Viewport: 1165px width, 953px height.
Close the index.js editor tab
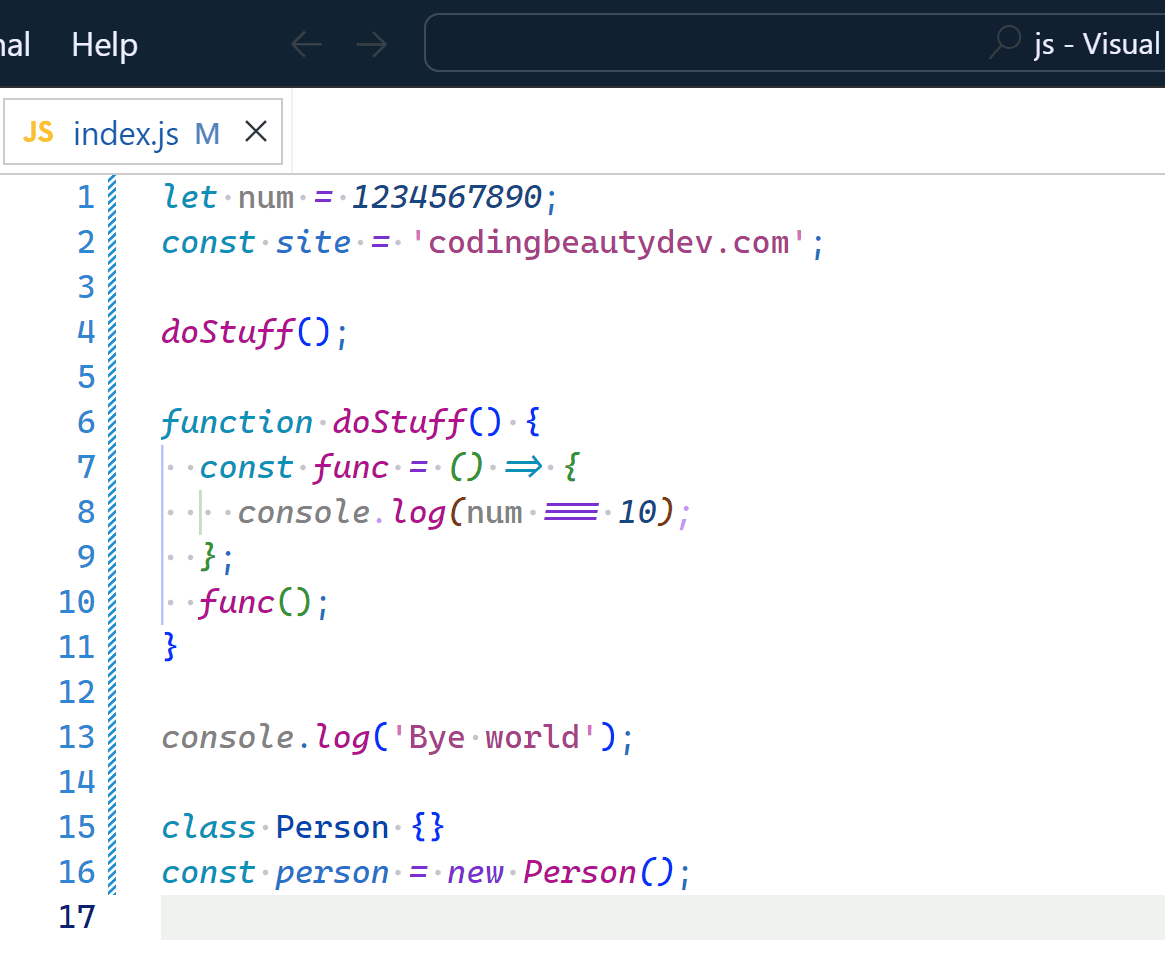[x=256, y=131]
